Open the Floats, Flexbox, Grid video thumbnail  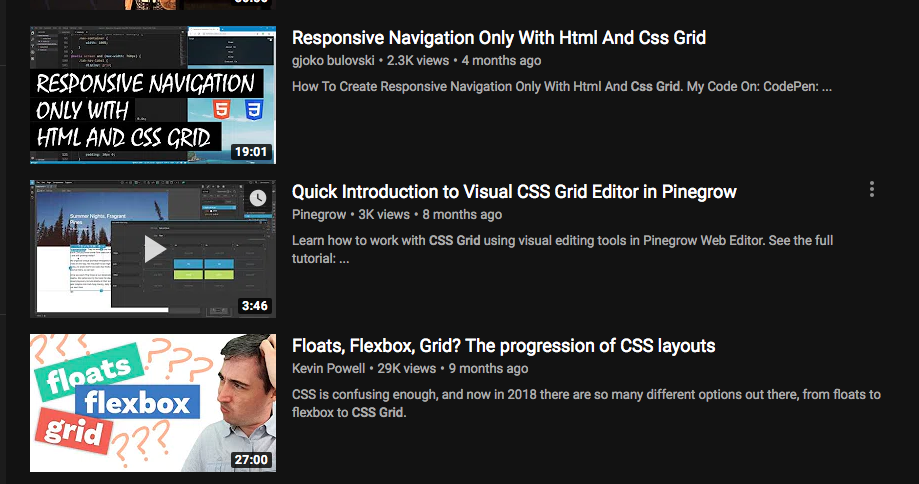coord(153,403)
